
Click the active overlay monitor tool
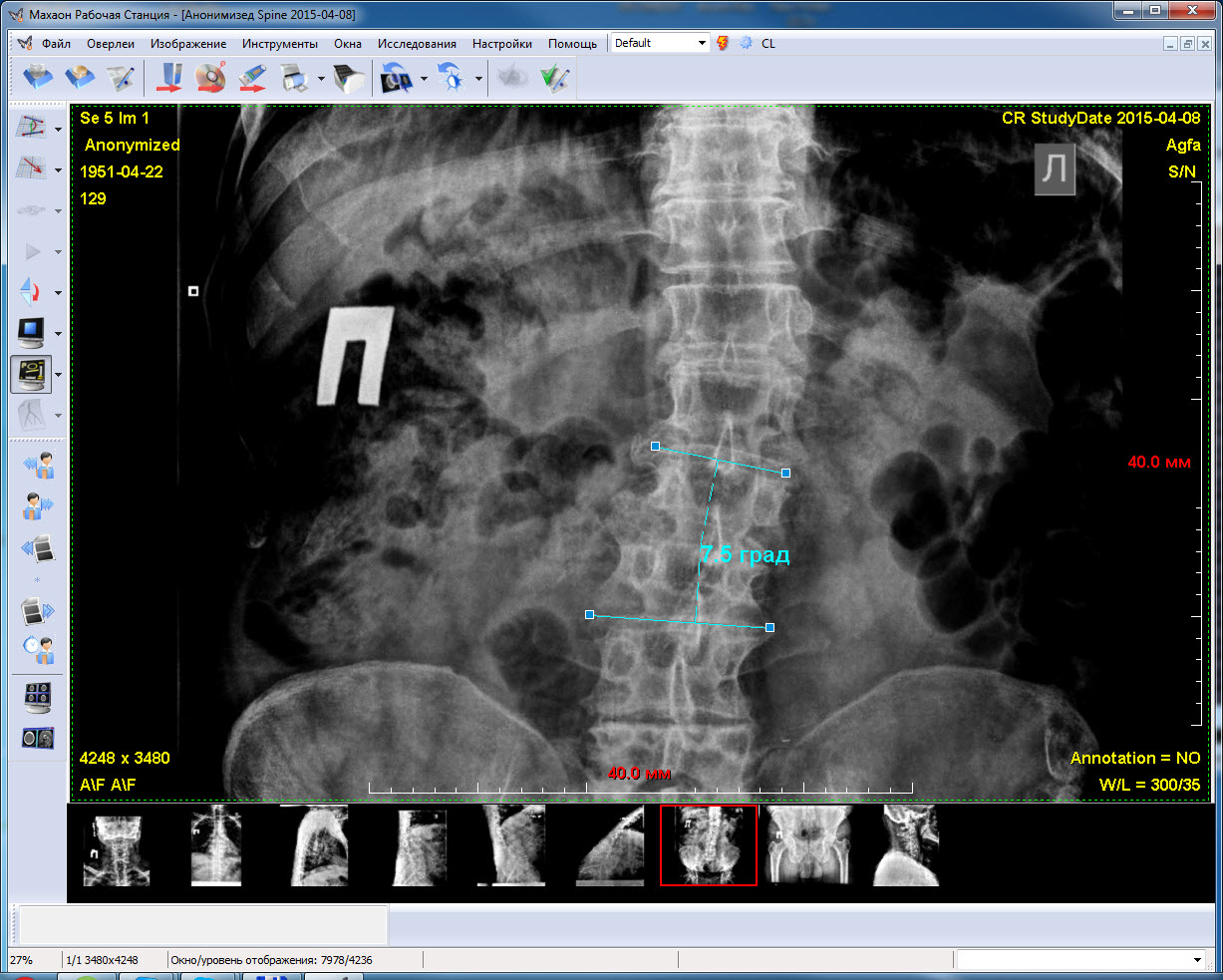[31, 374]
